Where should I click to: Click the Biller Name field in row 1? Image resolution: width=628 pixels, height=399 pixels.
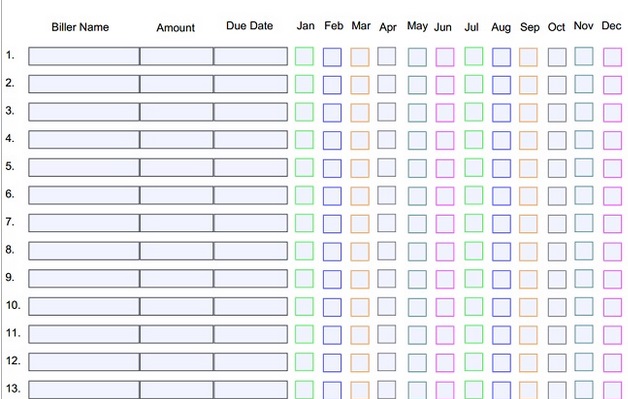(84, 56)
